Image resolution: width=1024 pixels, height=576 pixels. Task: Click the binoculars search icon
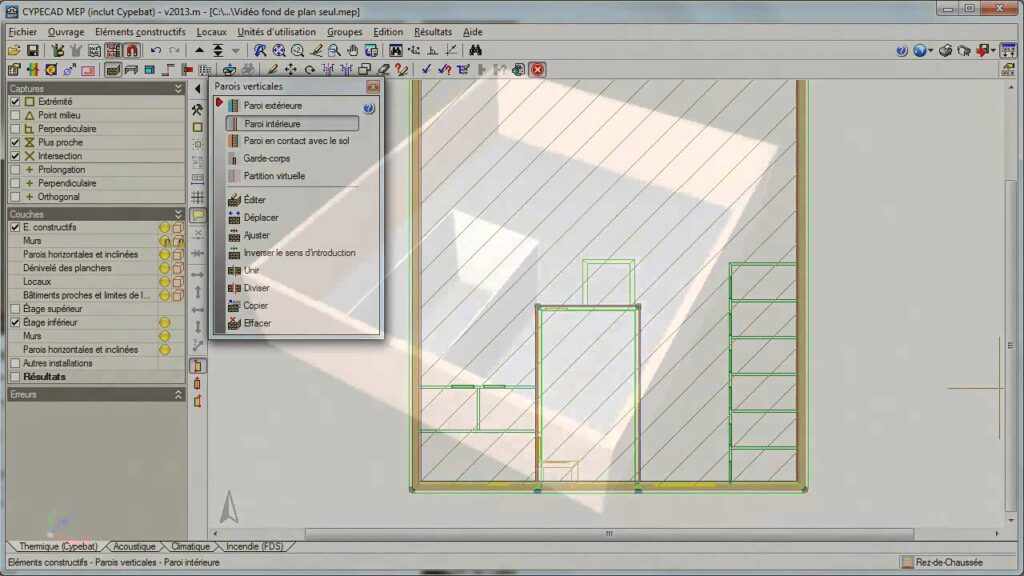[x=476, y=50]
